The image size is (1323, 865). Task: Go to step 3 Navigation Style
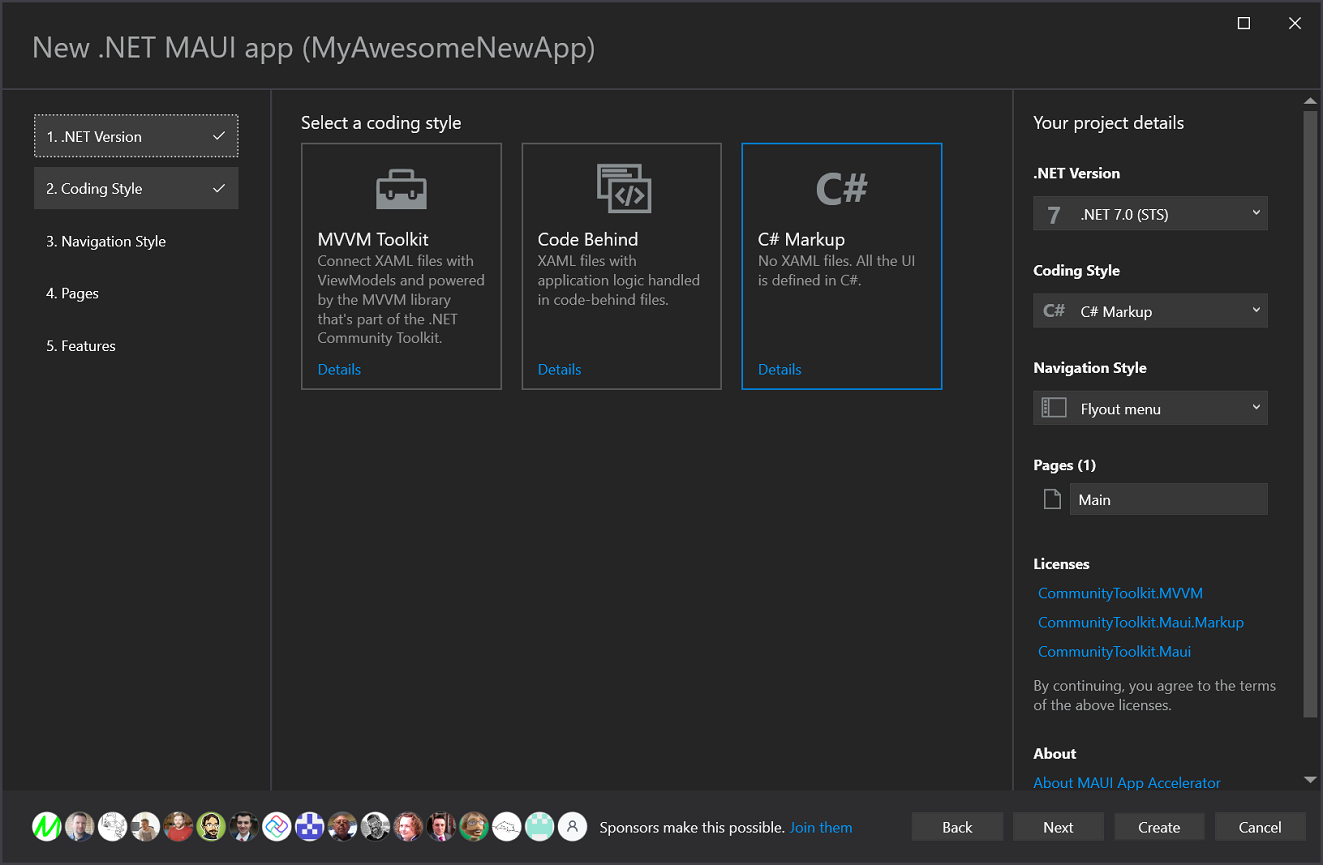136,241
